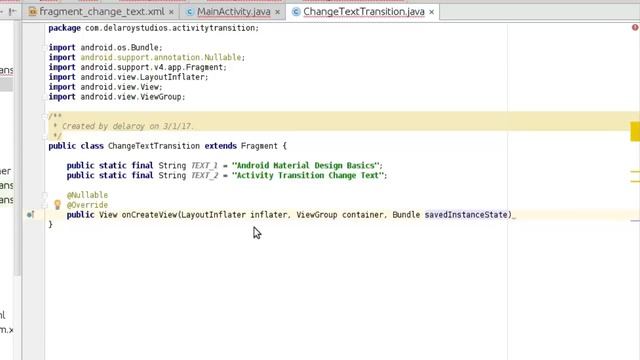Click the "Activity Transition Change Text" string
This screenshot has width=640, height=360.
point(308,175)
